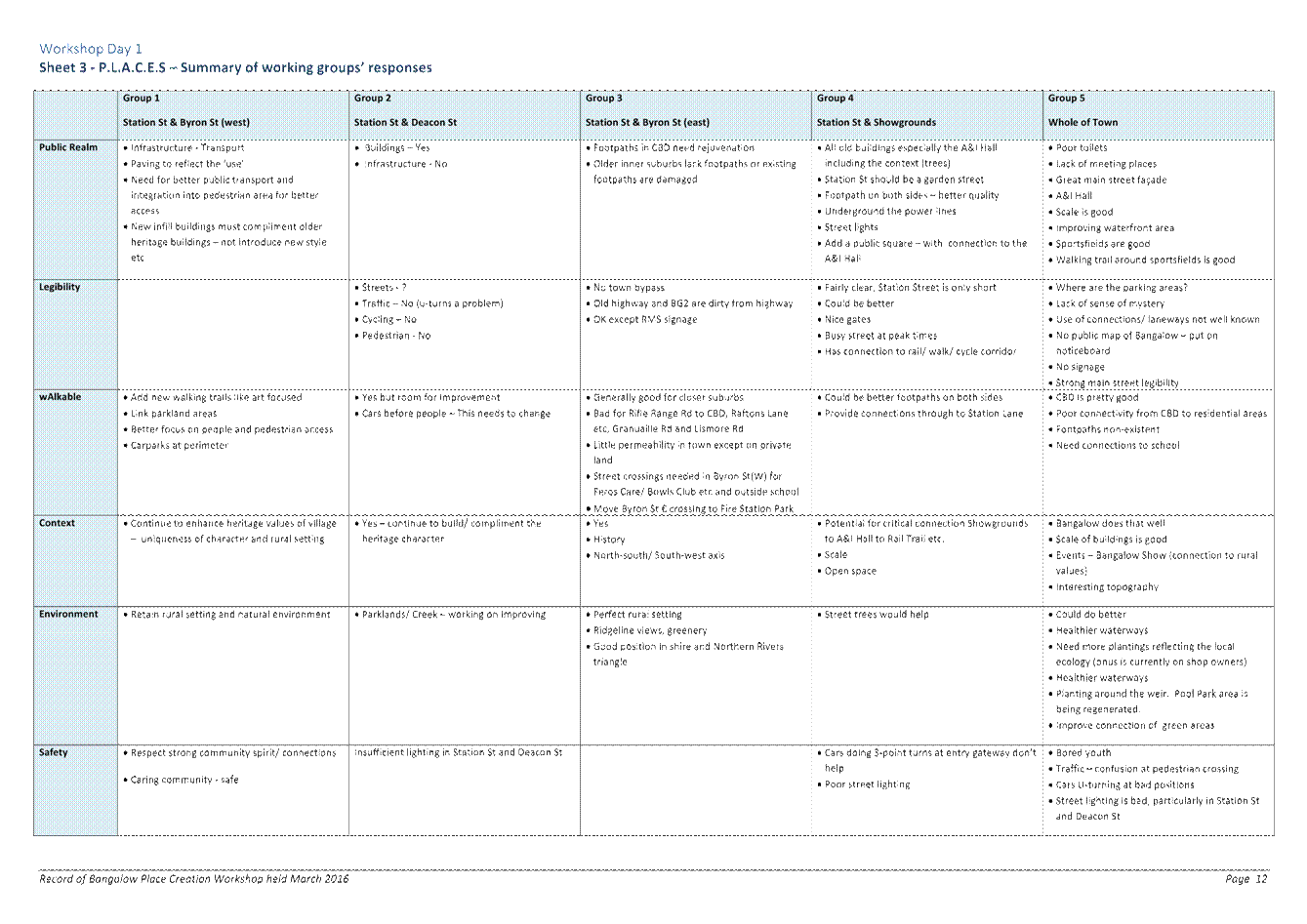
Task: Click the 'Group 2' column header
Action: coord(373,98)
